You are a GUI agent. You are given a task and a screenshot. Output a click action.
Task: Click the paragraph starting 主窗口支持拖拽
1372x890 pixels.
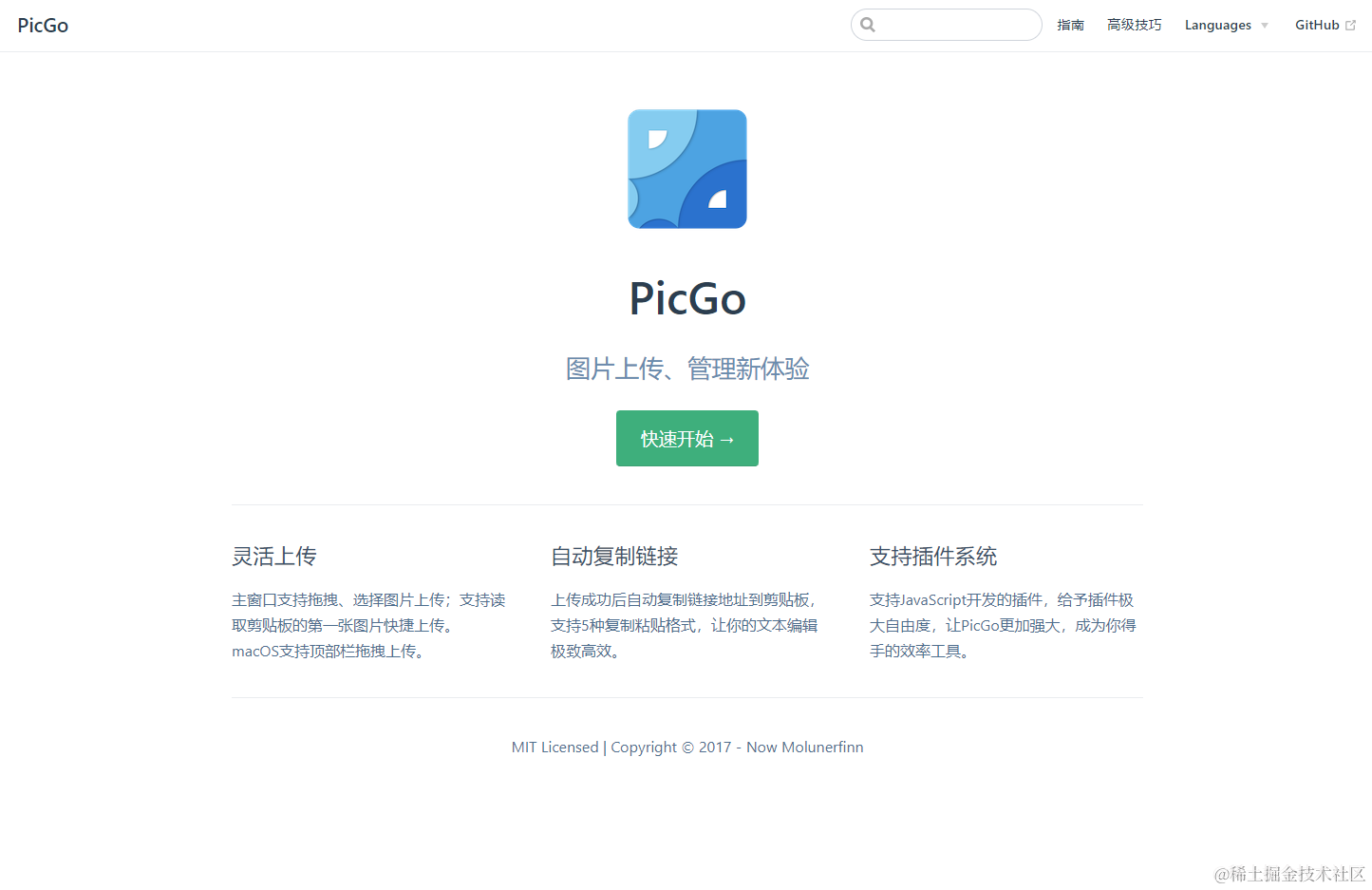click(368, 626)
